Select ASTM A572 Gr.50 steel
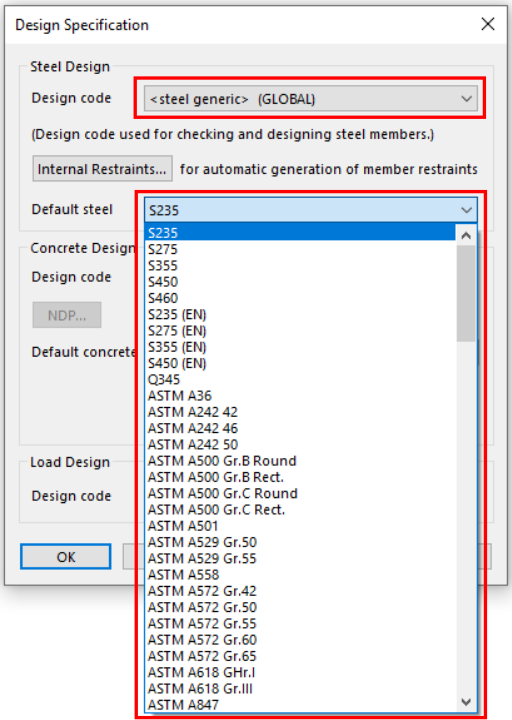 click(300, 607)
